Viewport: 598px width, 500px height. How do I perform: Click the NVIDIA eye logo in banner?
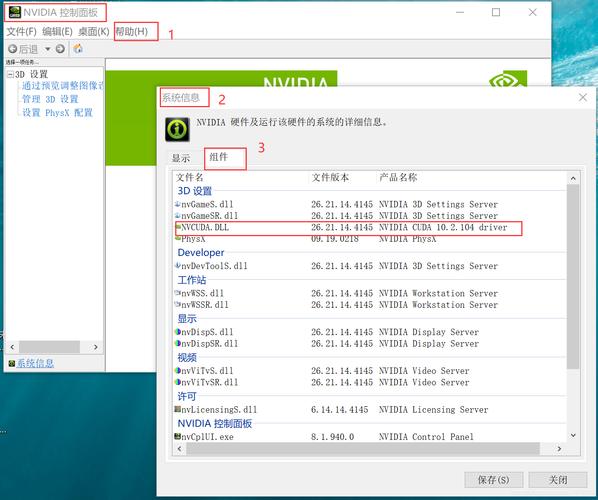click(x=508, y=79)
